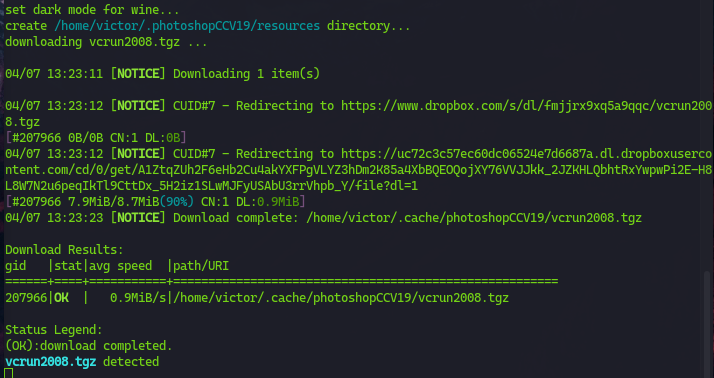Click the '[#207966 0B/0B CN:1 DL:0B]' progress line
This screenshot has height=378, width=714.
click(96, 138)
